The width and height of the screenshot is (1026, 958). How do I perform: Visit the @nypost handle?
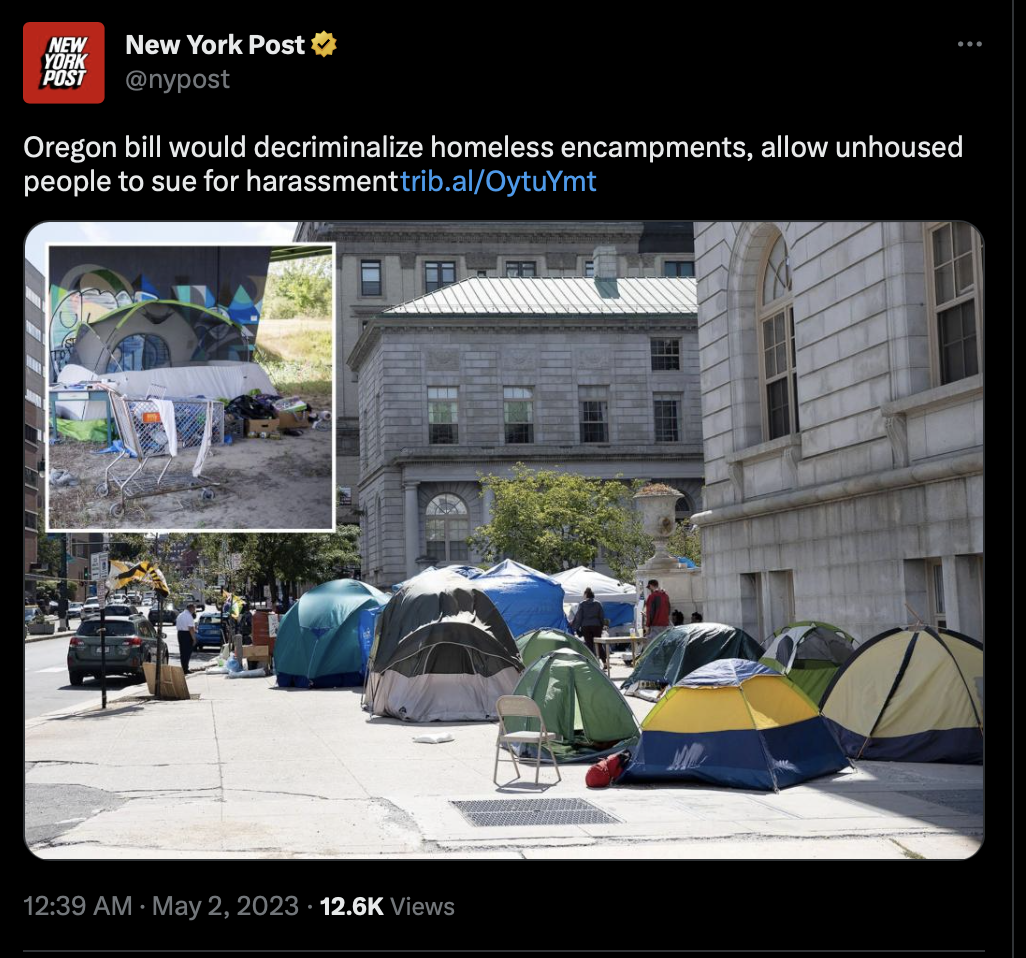pos(177,79)
